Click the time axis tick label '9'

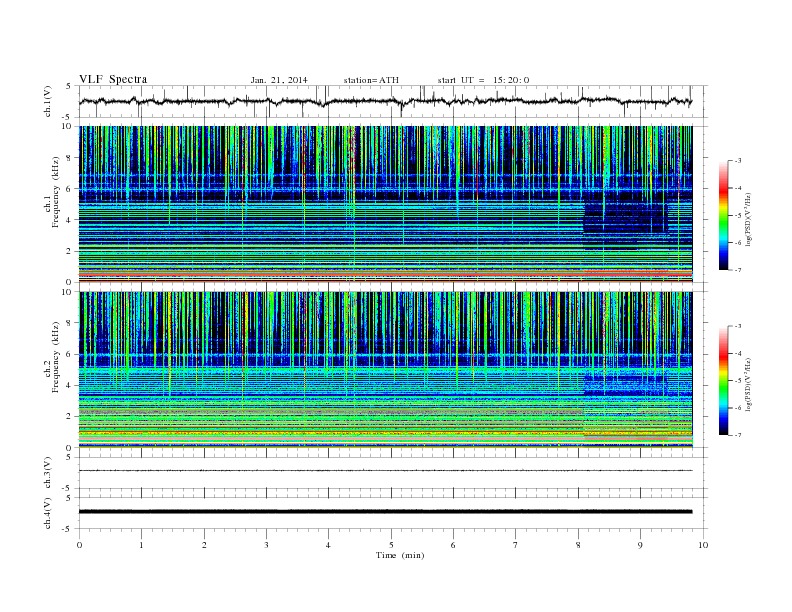tap(640, 545)
